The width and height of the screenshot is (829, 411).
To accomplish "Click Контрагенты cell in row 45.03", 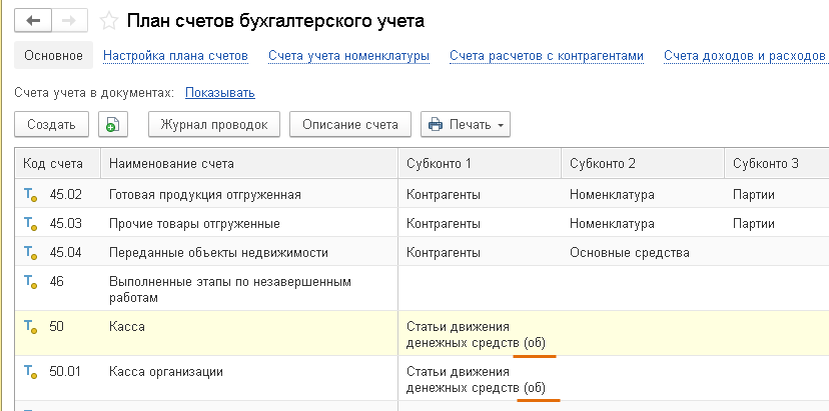I will 444,224.
